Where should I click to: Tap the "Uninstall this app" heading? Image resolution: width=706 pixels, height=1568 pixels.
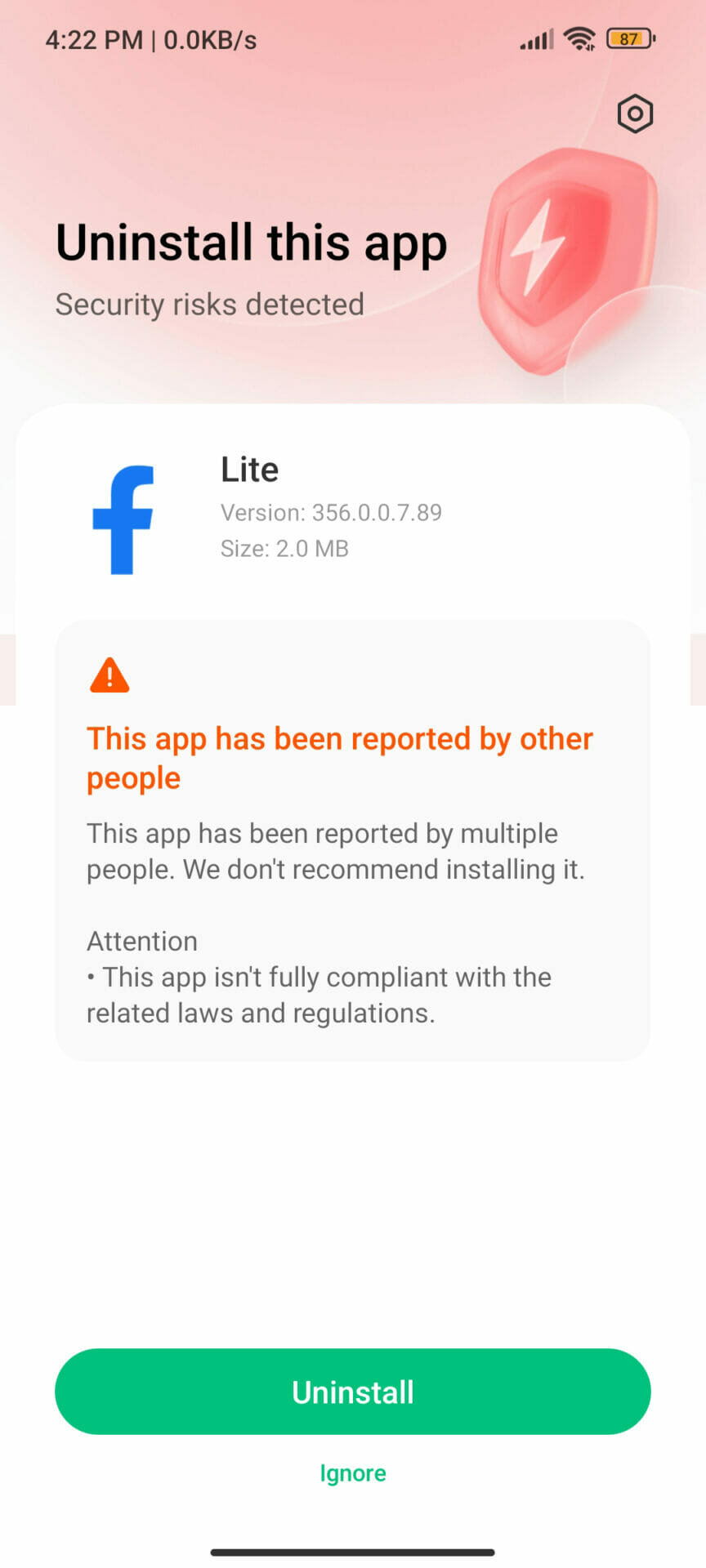tap(252, 243)
